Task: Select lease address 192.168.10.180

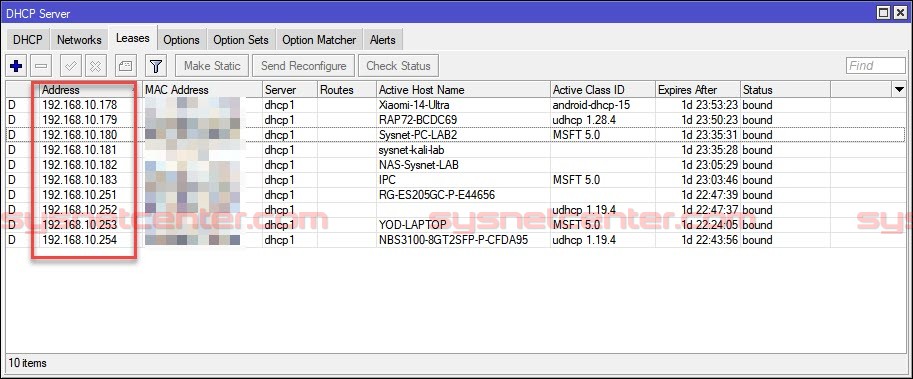Action: [80, 135]
